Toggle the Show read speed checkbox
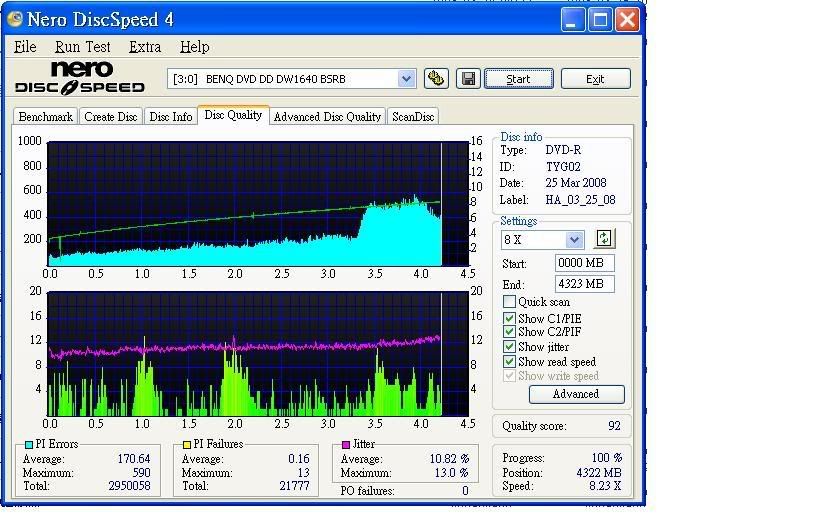Screen dimensions: 840x525 coord(509,362)
